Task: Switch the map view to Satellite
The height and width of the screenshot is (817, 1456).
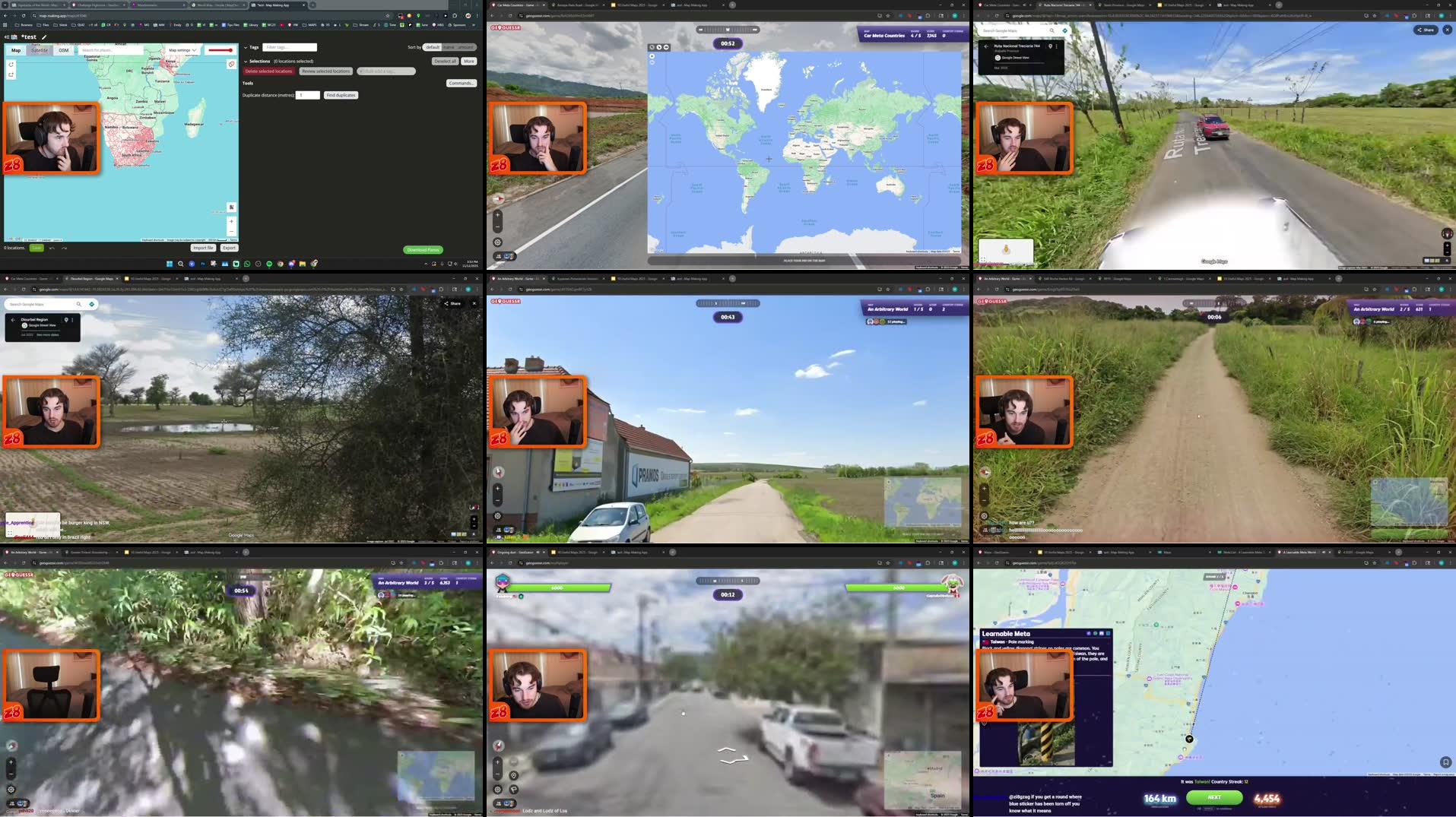Action: [39, 50]
